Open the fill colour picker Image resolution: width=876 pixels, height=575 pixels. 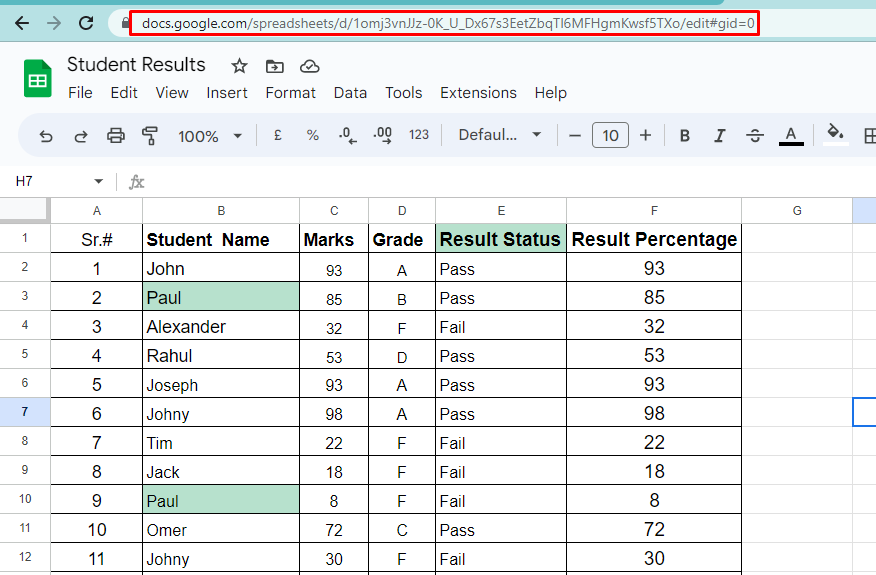tap(835, 134)
